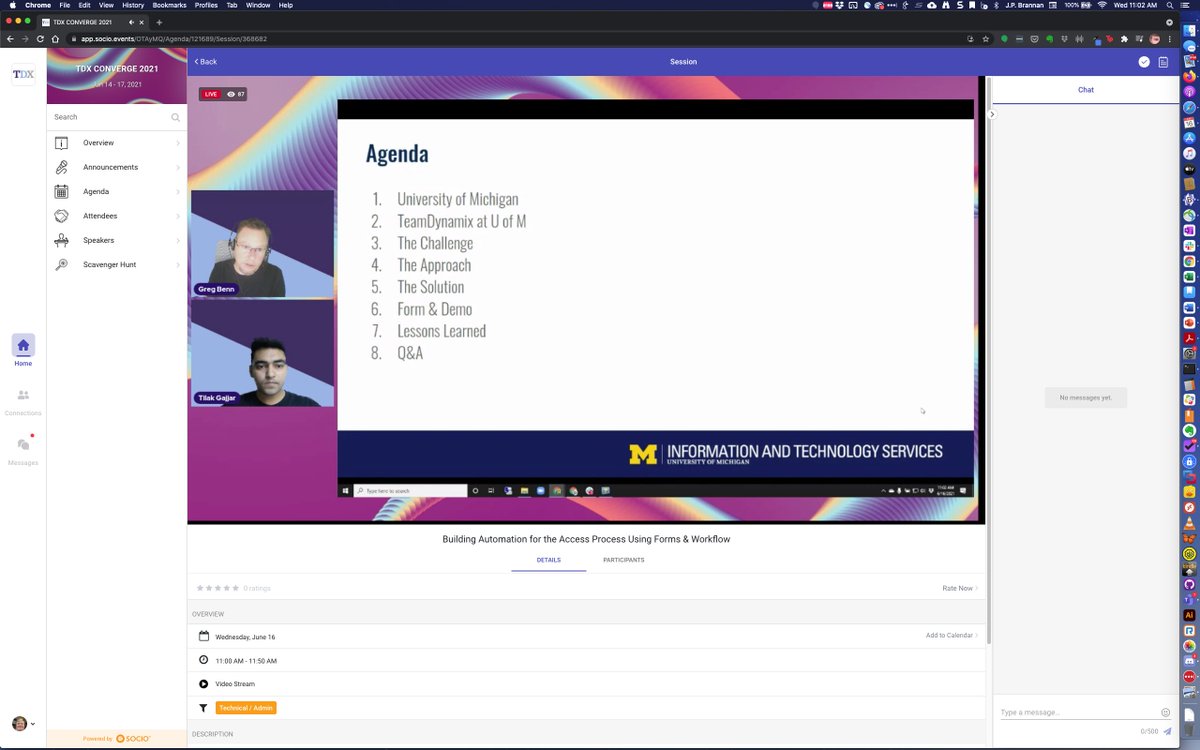Collapse the chat panel with the arrow
Screen dimensions: 1200x750
click(992, 114)
